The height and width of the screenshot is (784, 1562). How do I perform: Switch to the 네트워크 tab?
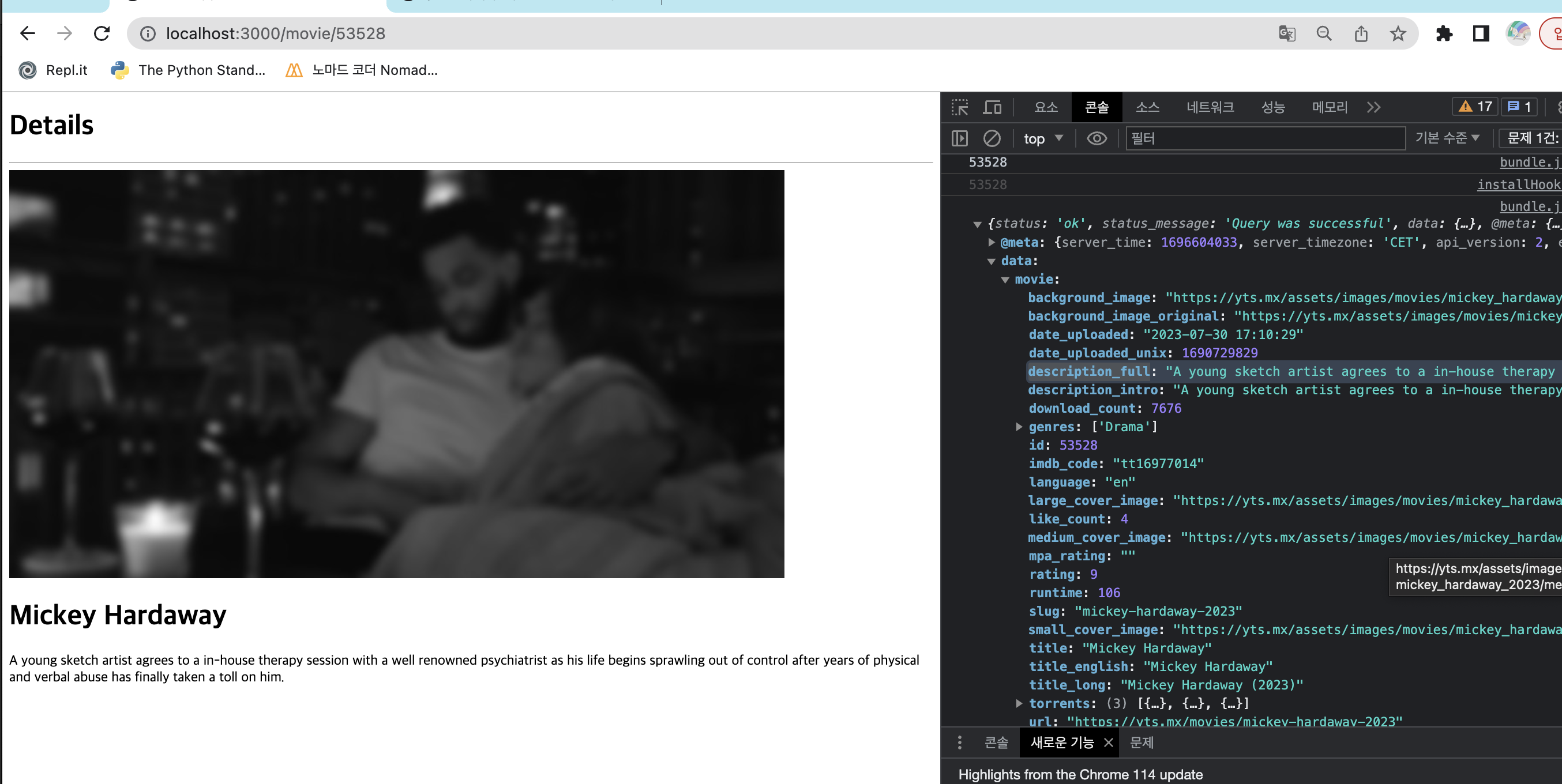click(1210, 107)
